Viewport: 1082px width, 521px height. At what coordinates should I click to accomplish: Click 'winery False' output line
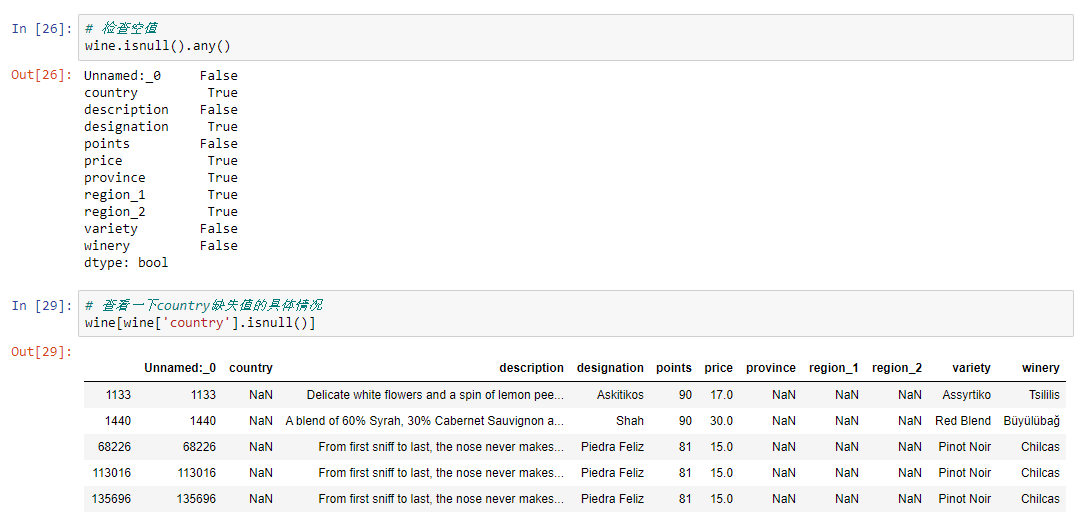click(x=161, y=245)
